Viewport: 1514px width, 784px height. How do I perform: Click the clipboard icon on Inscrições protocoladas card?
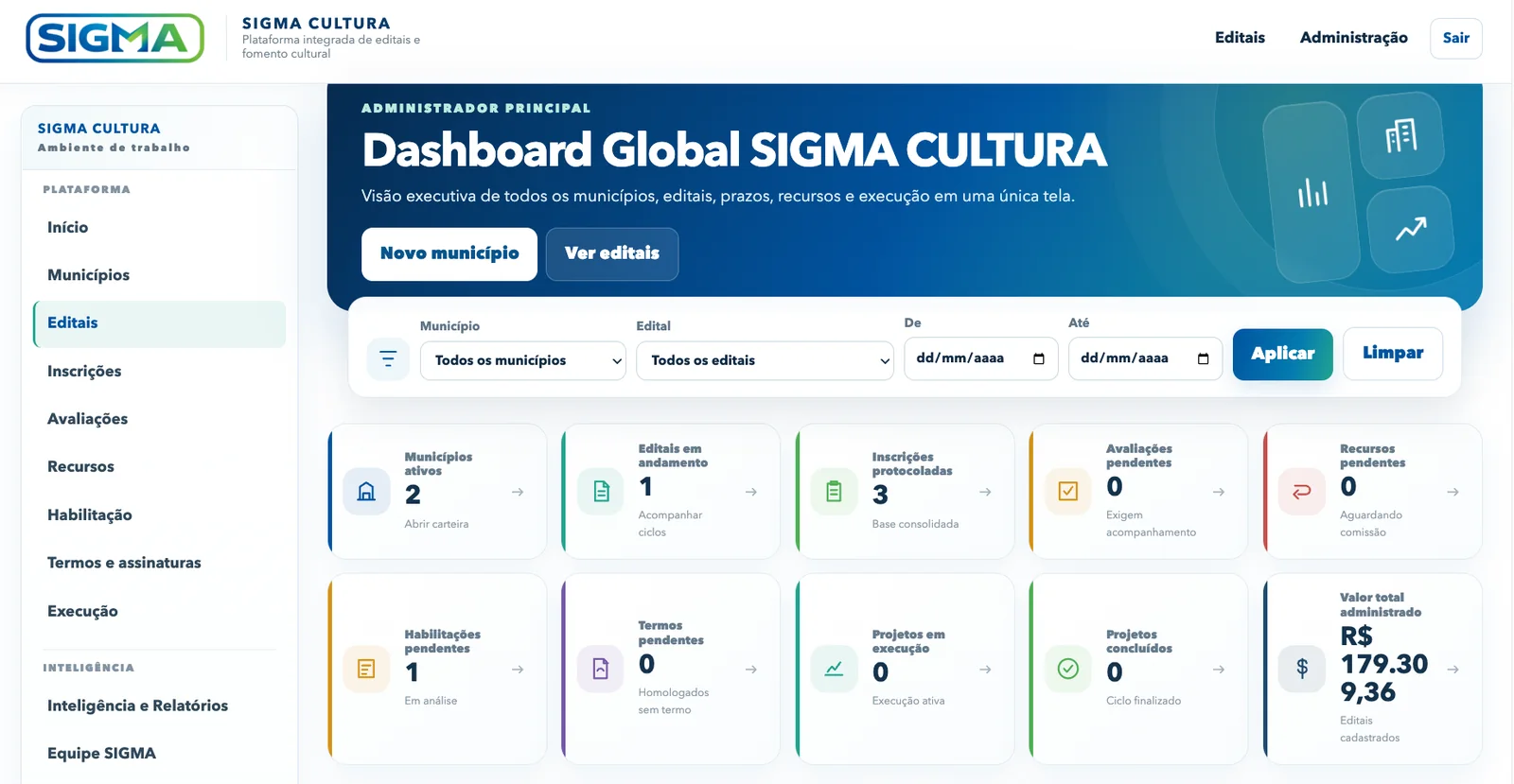(835, 492)
